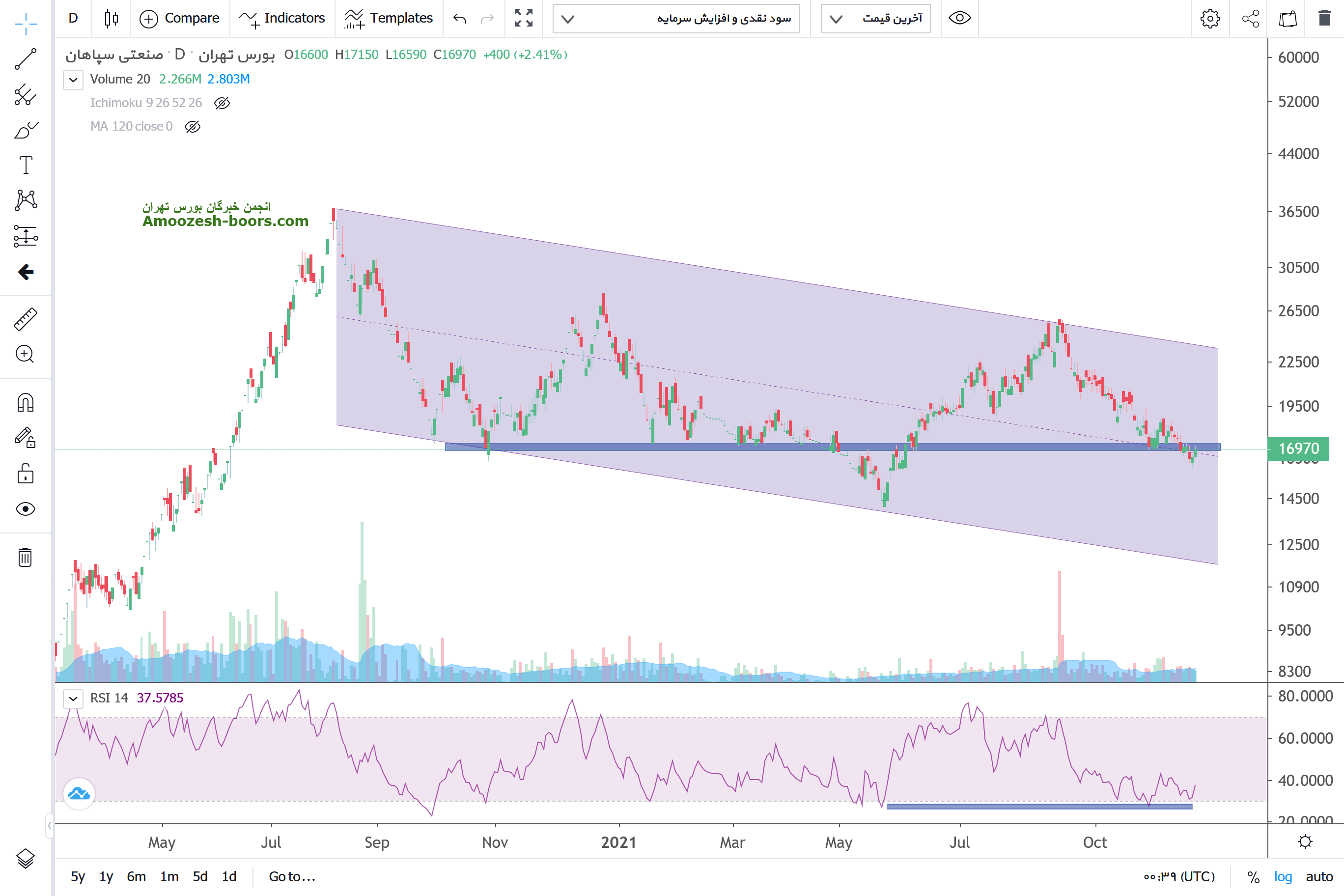Select the text annotation tool
This screenshot has height=896, width=1344.
click(x=25, y=165)
